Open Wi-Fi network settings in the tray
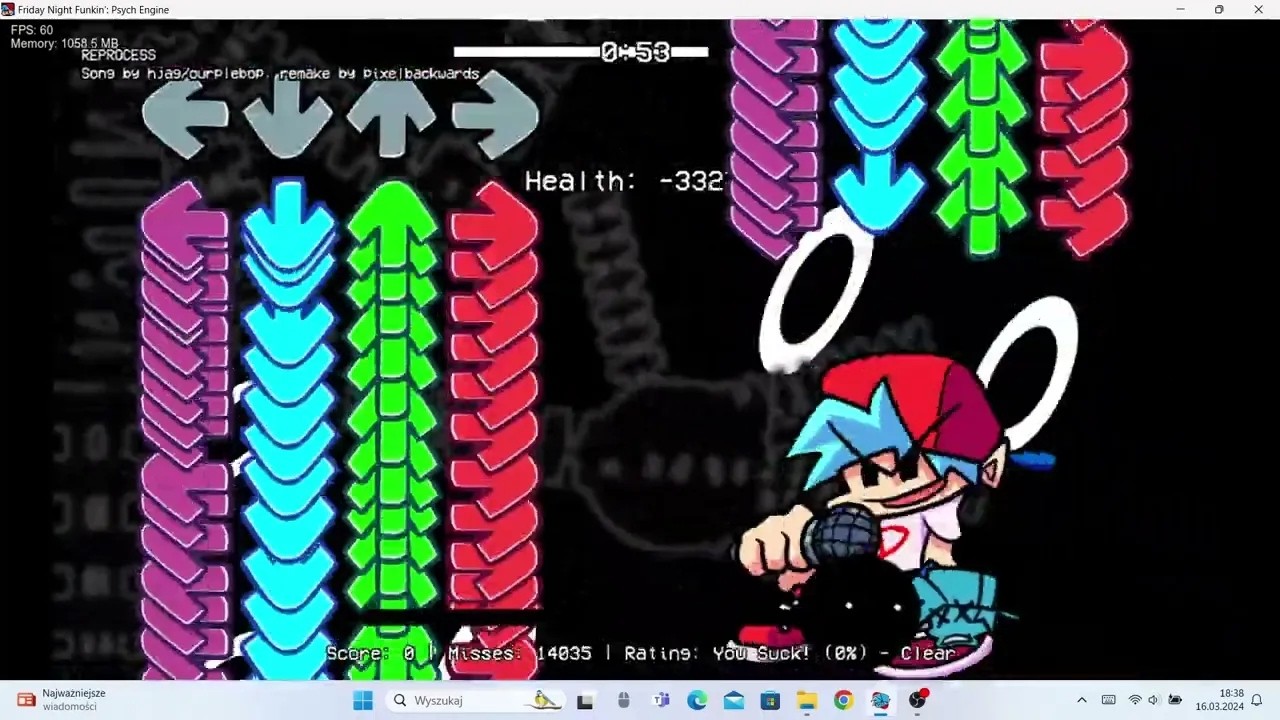 click(x=1134, y=700)
